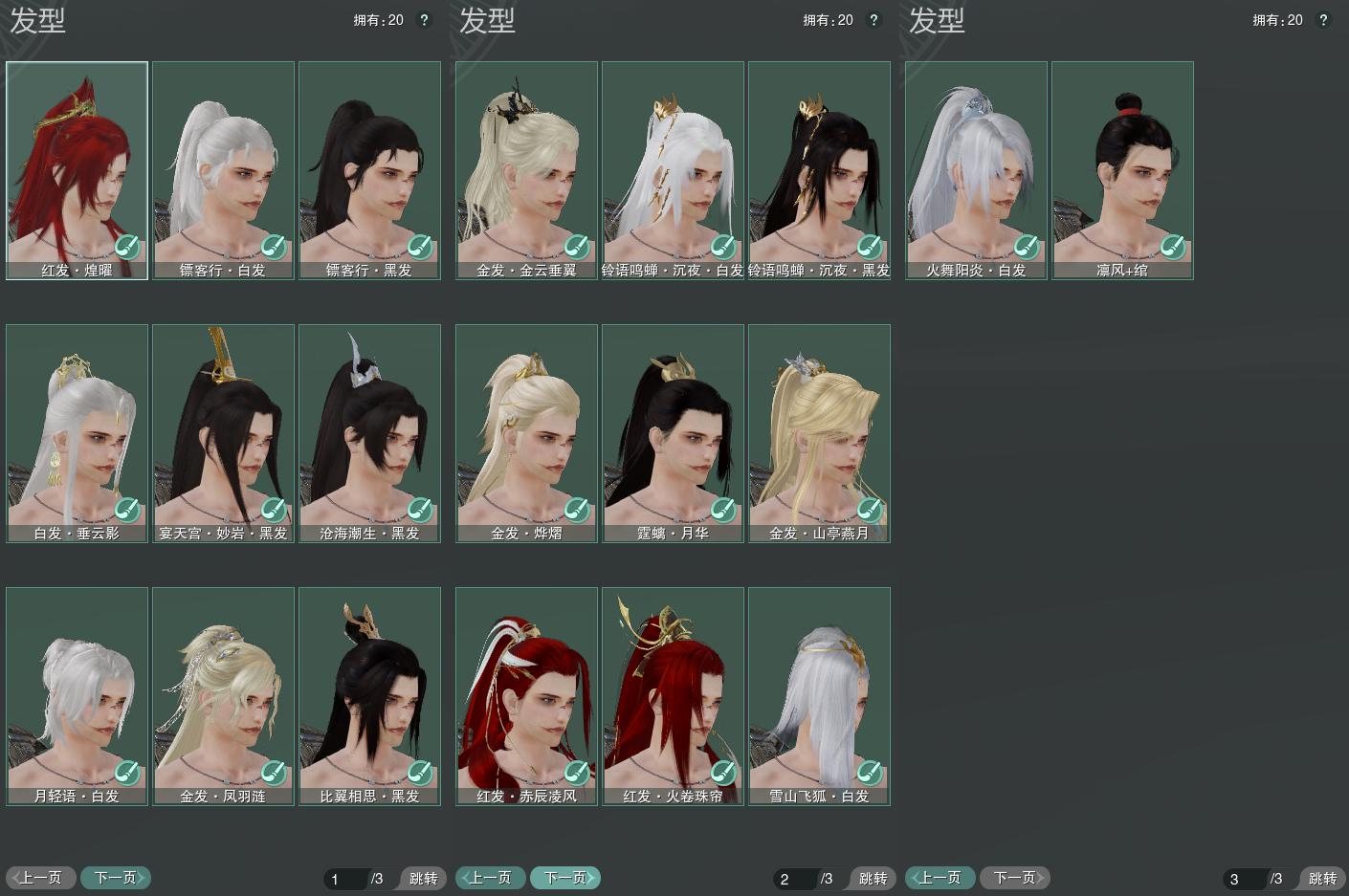Click 跳转 beside page number 1
Image resolution: width=1349 pixels, height=896 pixels.
pos(423,879)
